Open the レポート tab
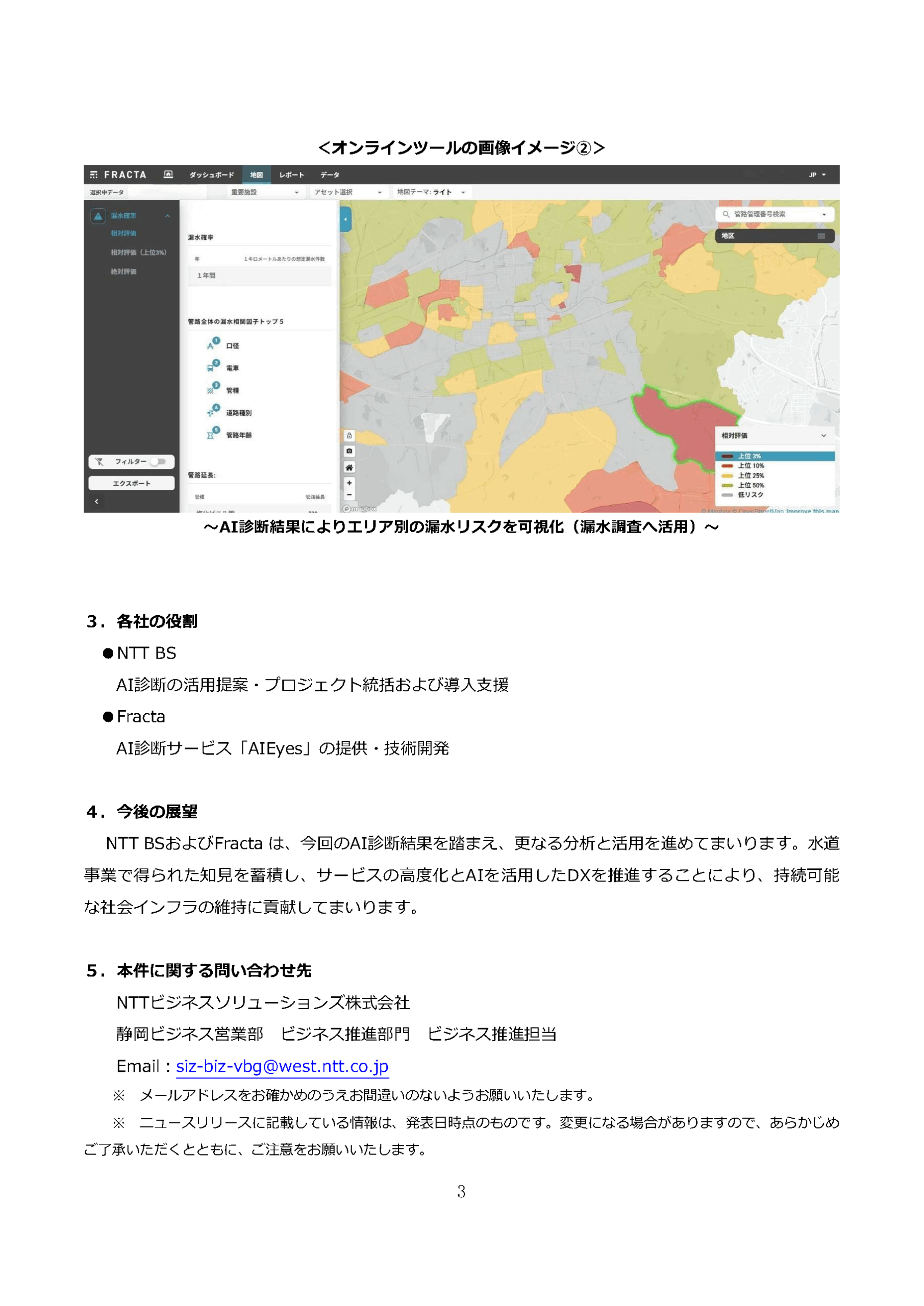This screenshot has width=924, height=1306. 291,175
